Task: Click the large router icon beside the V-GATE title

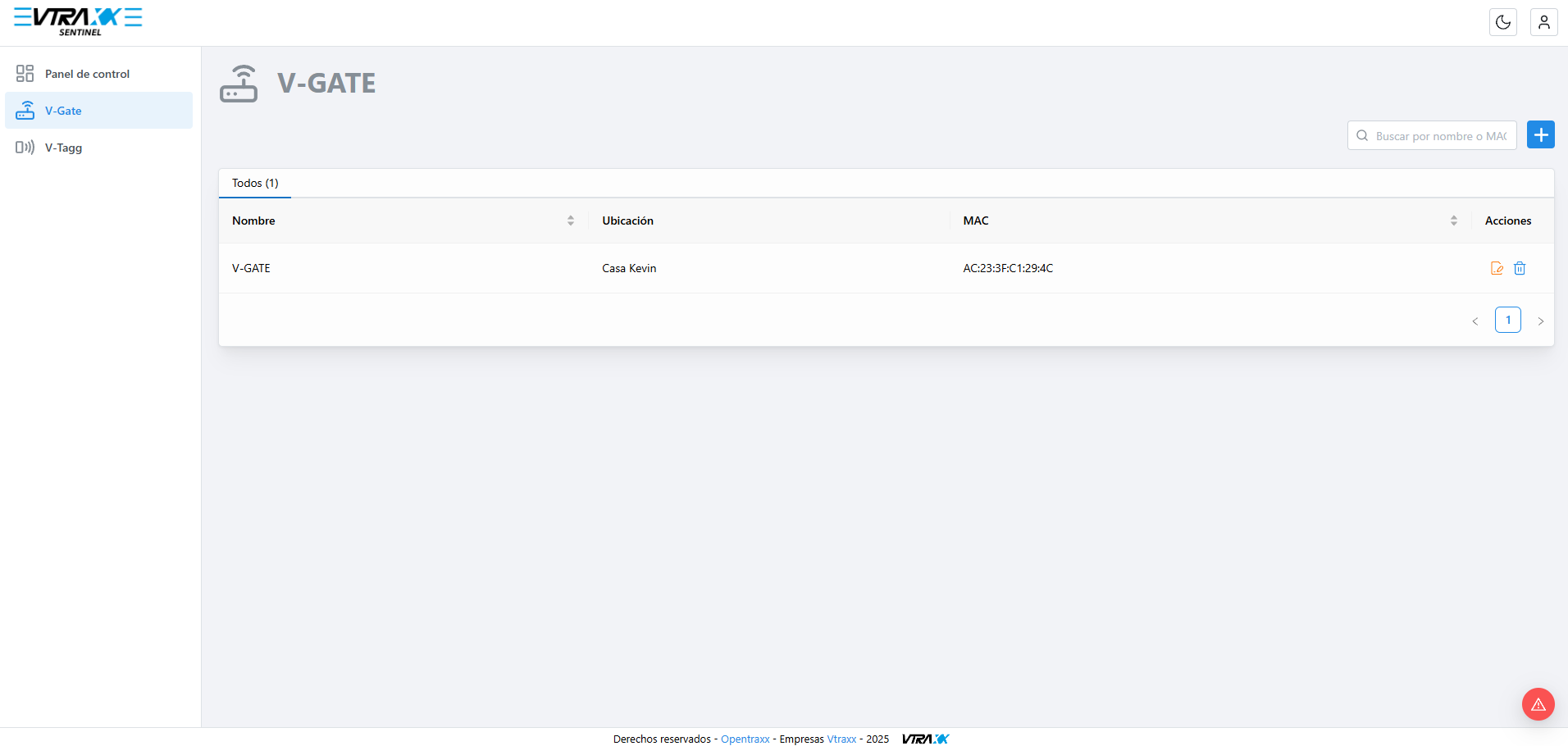Action: coord(239,84)
